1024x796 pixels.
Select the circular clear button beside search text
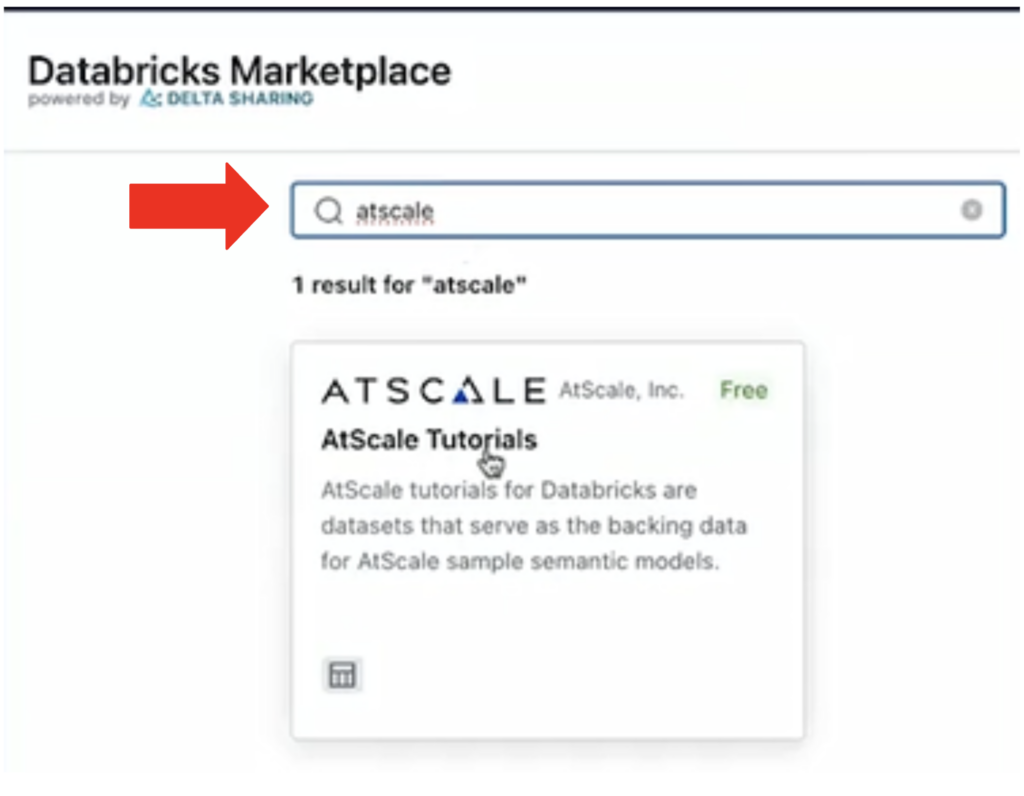(x=971, y=210)
